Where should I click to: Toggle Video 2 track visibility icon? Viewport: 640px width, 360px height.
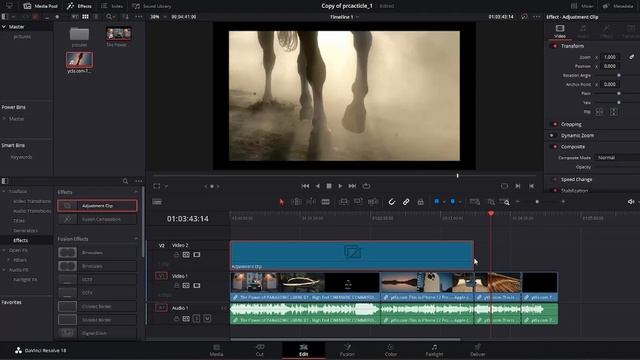197,255
